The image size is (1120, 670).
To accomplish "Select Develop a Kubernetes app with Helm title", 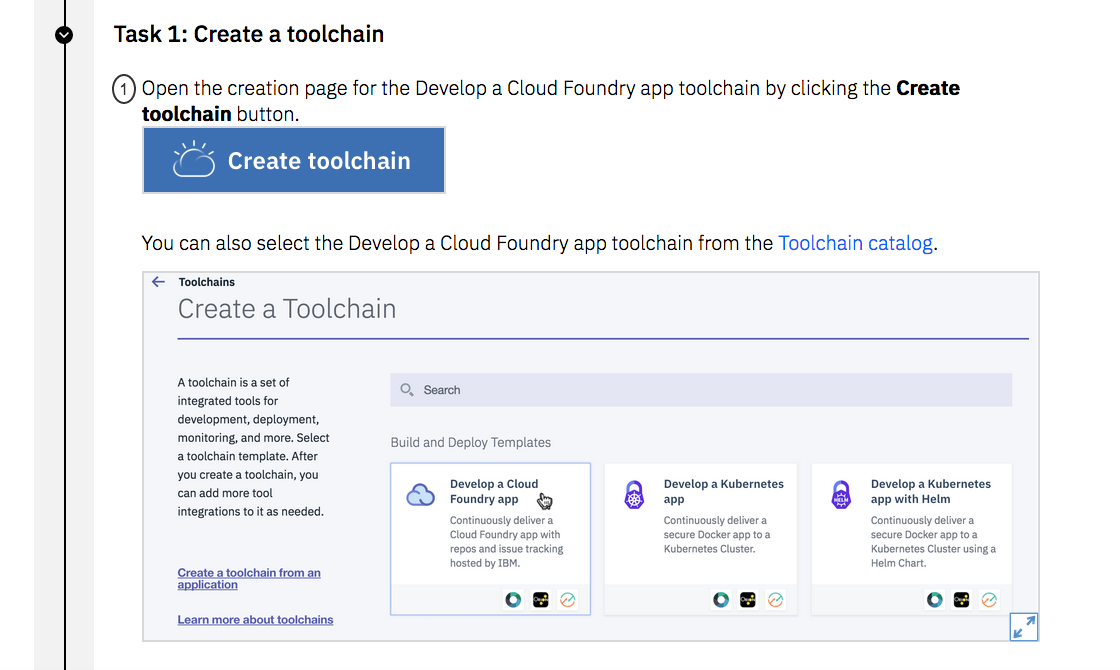I will [931, 491].
